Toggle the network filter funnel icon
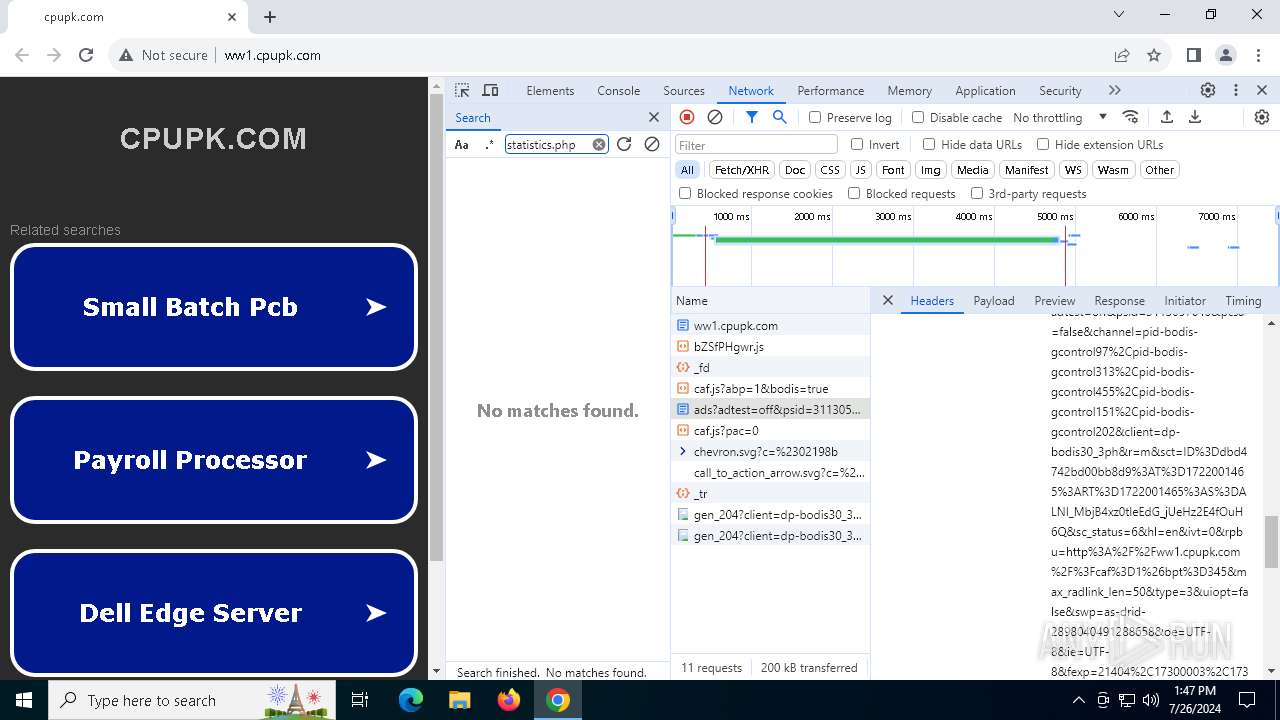The height and width of the screenshot is (720, 1280). coord(752,117)
